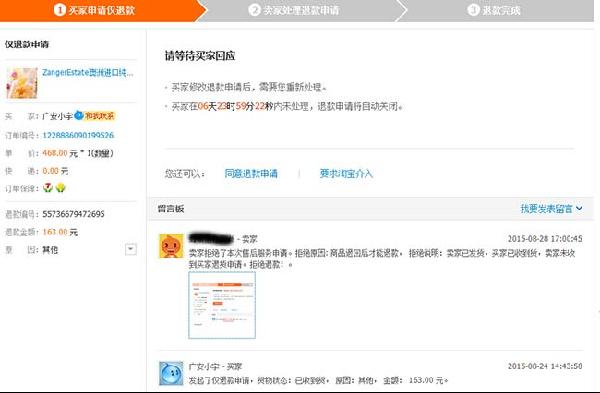The image size is (600, 393).
Task: Expand 我要发表留言 message form
Action: (x=546, y=209)
